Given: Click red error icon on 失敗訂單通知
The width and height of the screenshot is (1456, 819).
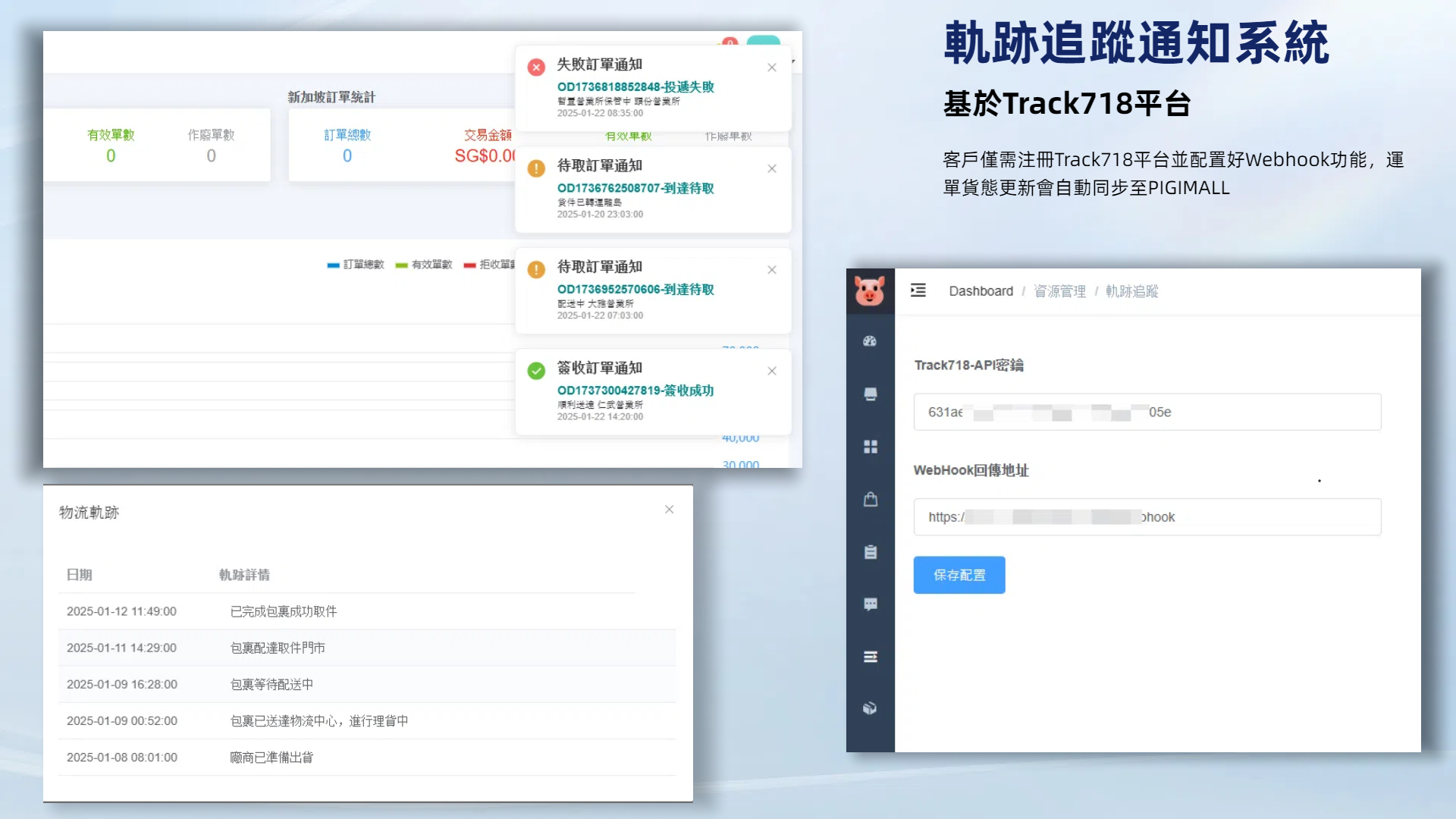Looking at the screenshot, I should click(536, 67).
